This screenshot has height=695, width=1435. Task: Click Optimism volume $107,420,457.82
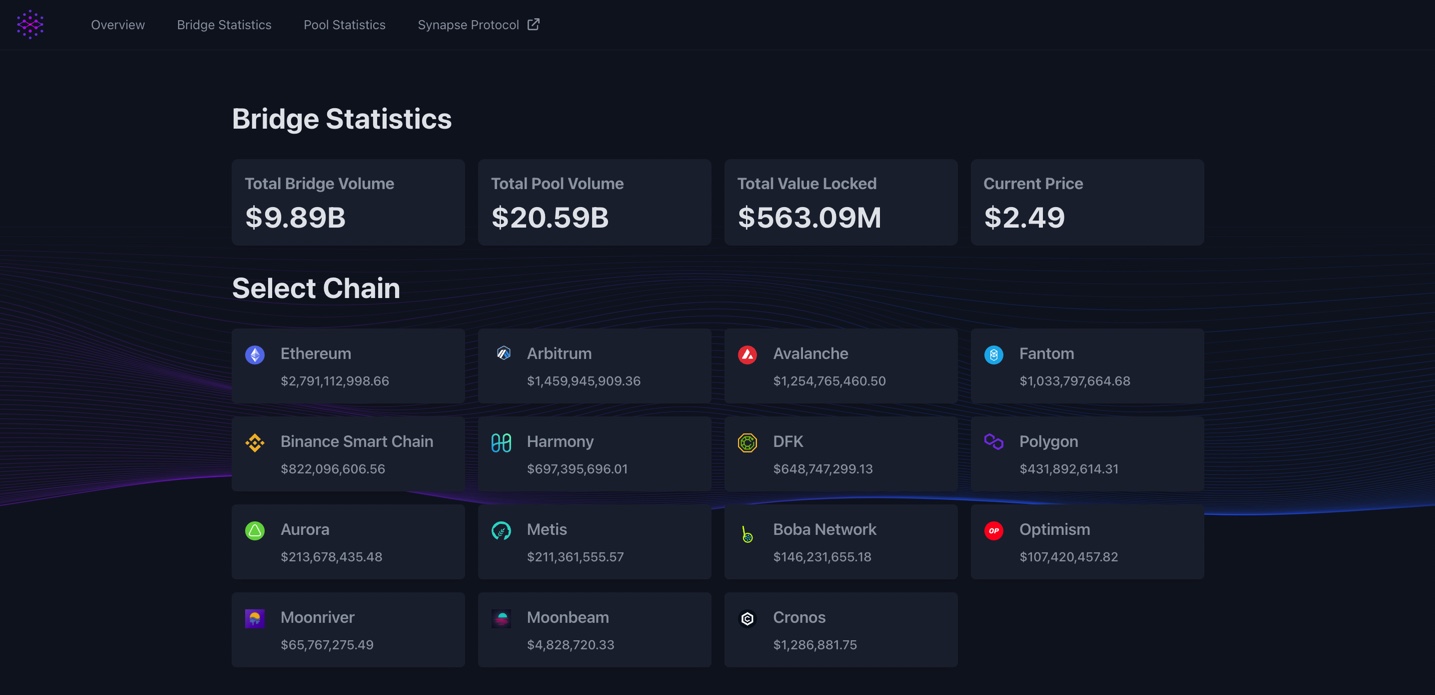[x=1069, y=557]
